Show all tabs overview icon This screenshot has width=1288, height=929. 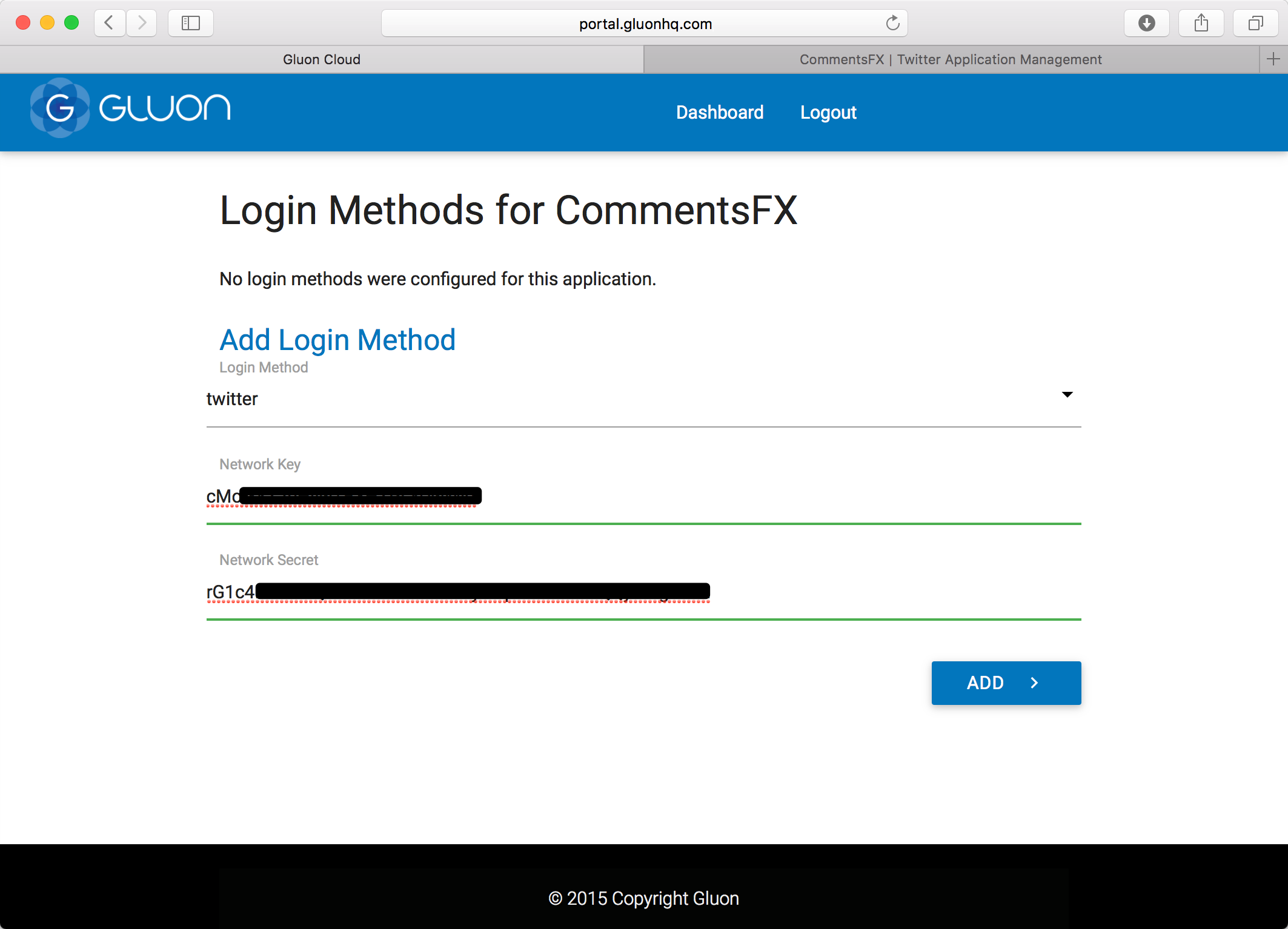1255,23
